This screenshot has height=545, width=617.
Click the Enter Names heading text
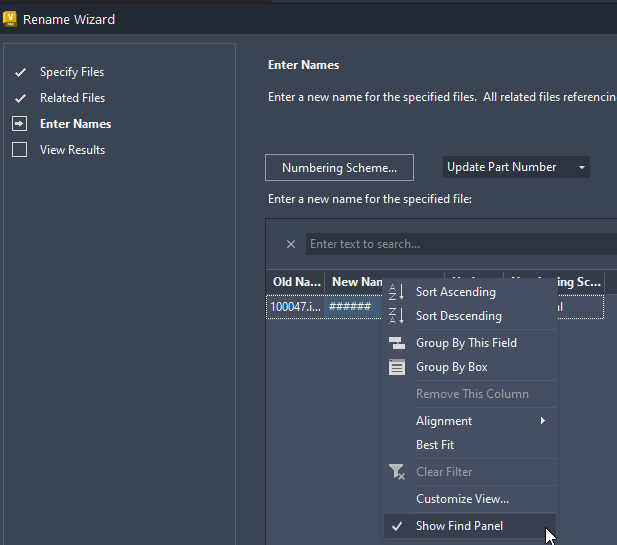click(x=303, y=65)
